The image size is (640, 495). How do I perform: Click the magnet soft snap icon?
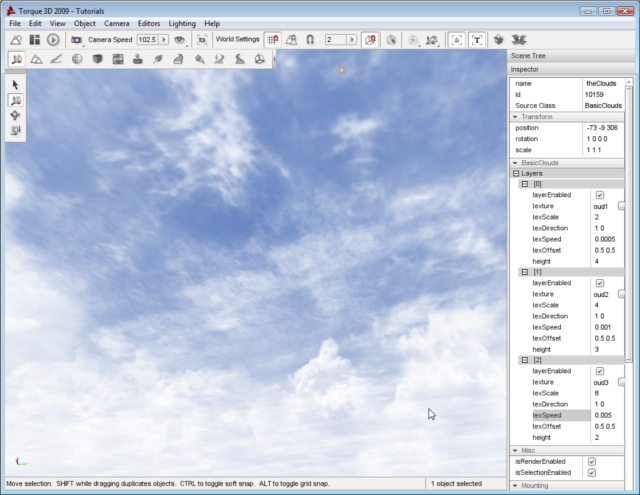[x=310, y=39]
